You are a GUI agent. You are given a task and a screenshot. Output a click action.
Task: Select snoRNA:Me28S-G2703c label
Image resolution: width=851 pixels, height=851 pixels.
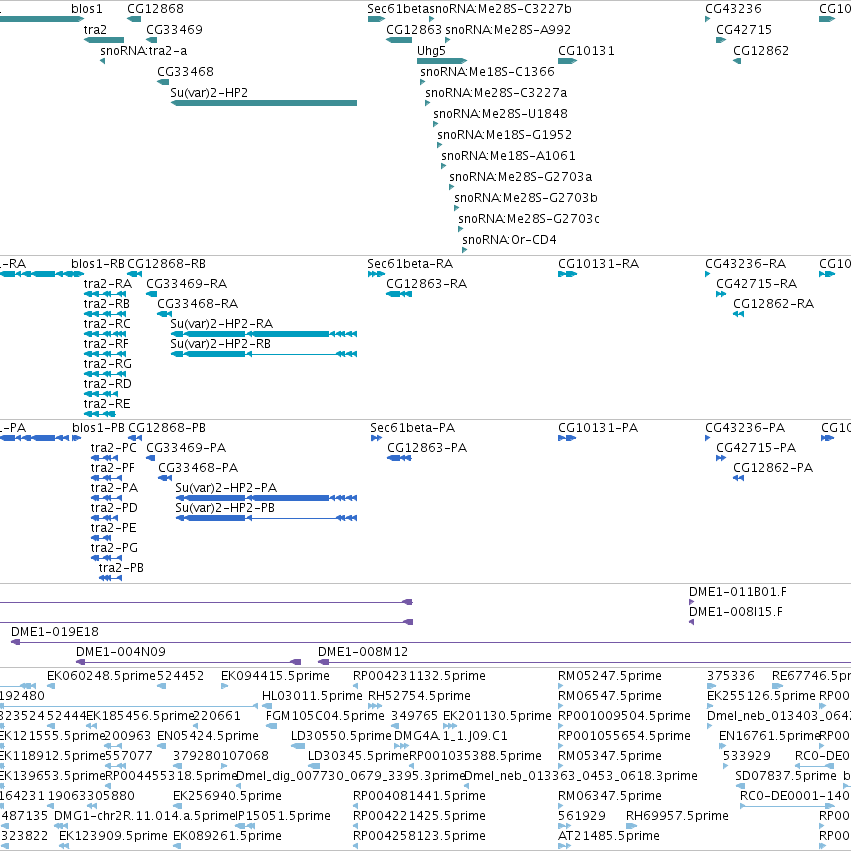tap(529, 219)
